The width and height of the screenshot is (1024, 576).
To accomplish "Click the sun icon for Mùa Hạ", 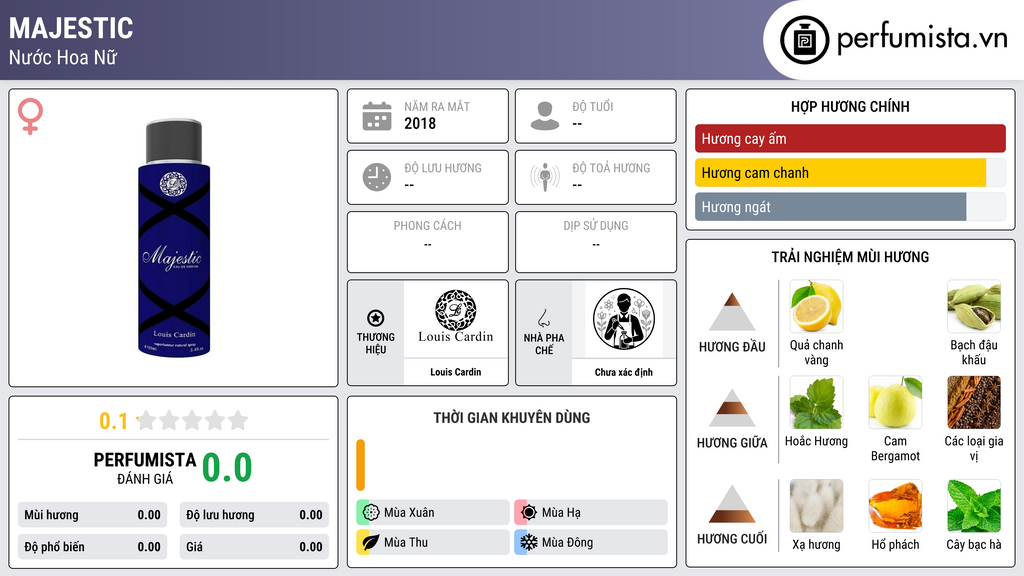I will [x=529, y=512].
